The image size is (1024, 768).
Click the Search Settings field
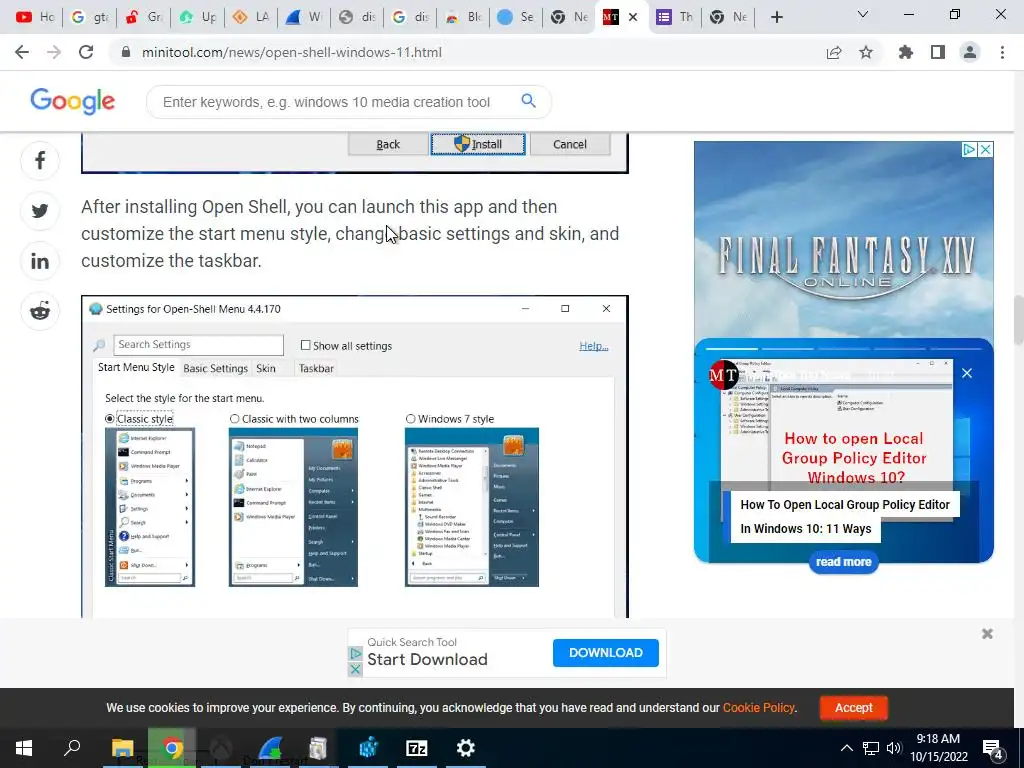199,344
